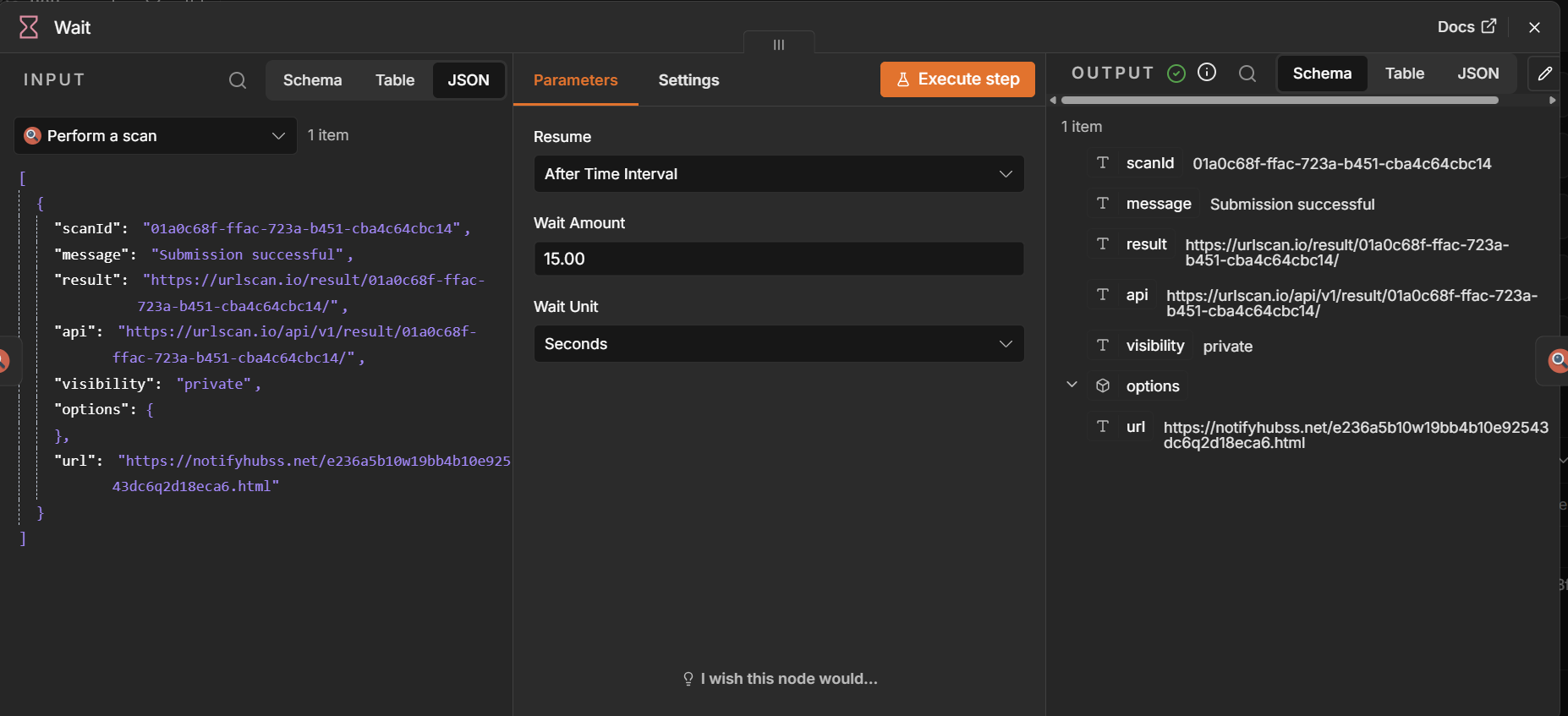The width and height of the screenshot is (1568, 716).
Task: Click the private visibility output value
Action: [x=1228, y=347]
